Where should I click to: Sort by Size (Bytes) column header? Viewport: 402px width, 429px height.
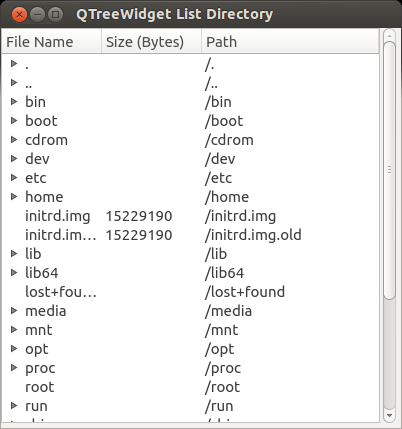tap(152, 41)
